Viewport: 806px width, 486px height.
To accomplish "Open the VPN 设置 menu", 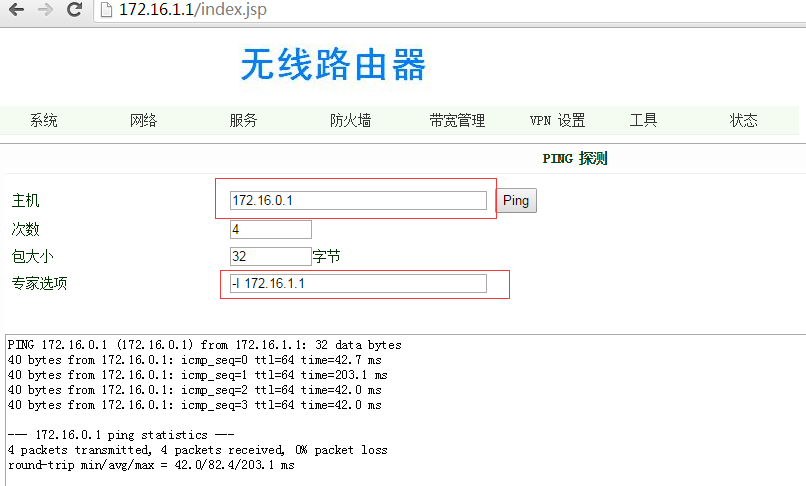I will [557, 121].
